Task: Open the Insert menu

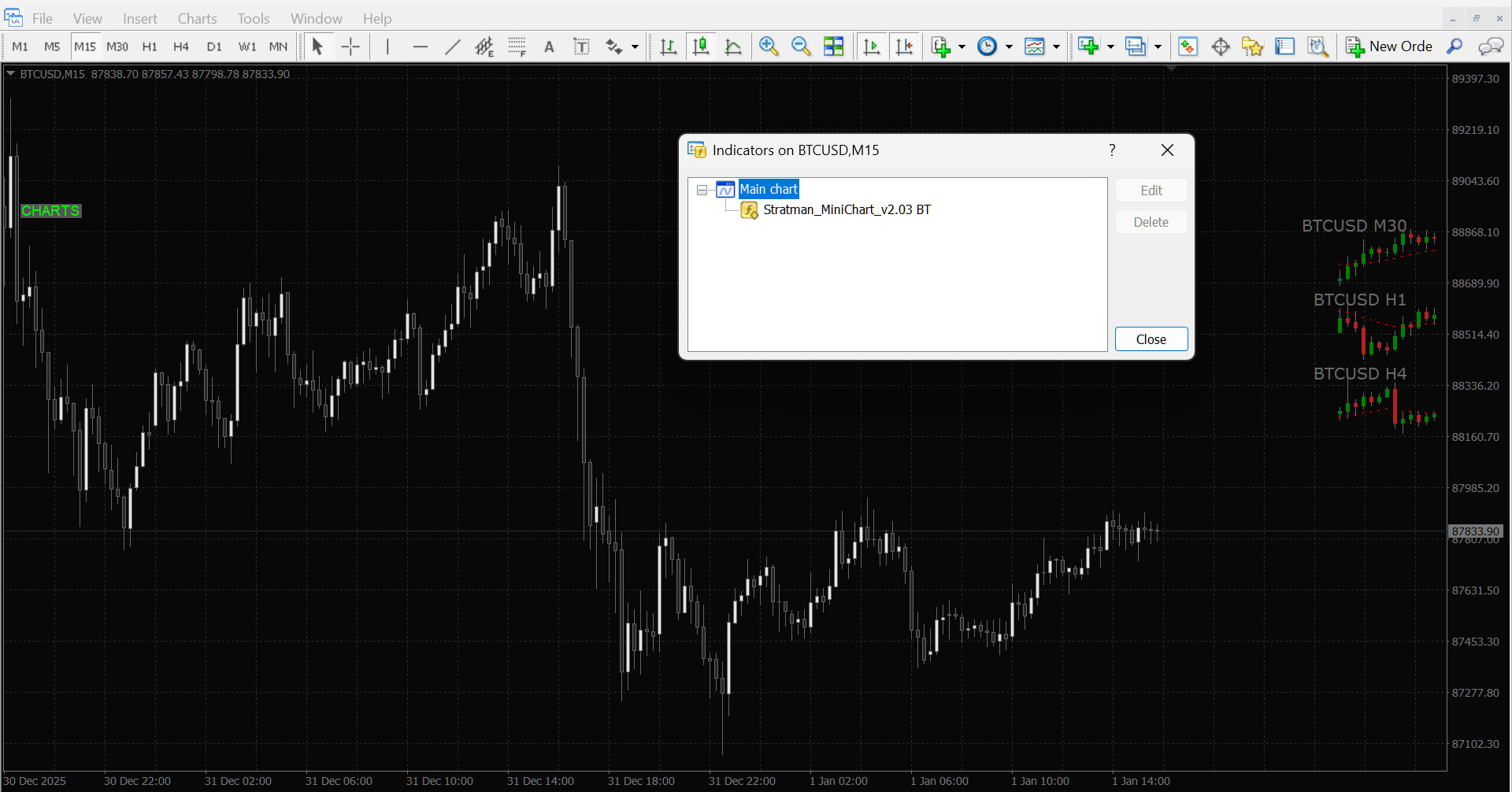Action: click(x=139, y=18)
